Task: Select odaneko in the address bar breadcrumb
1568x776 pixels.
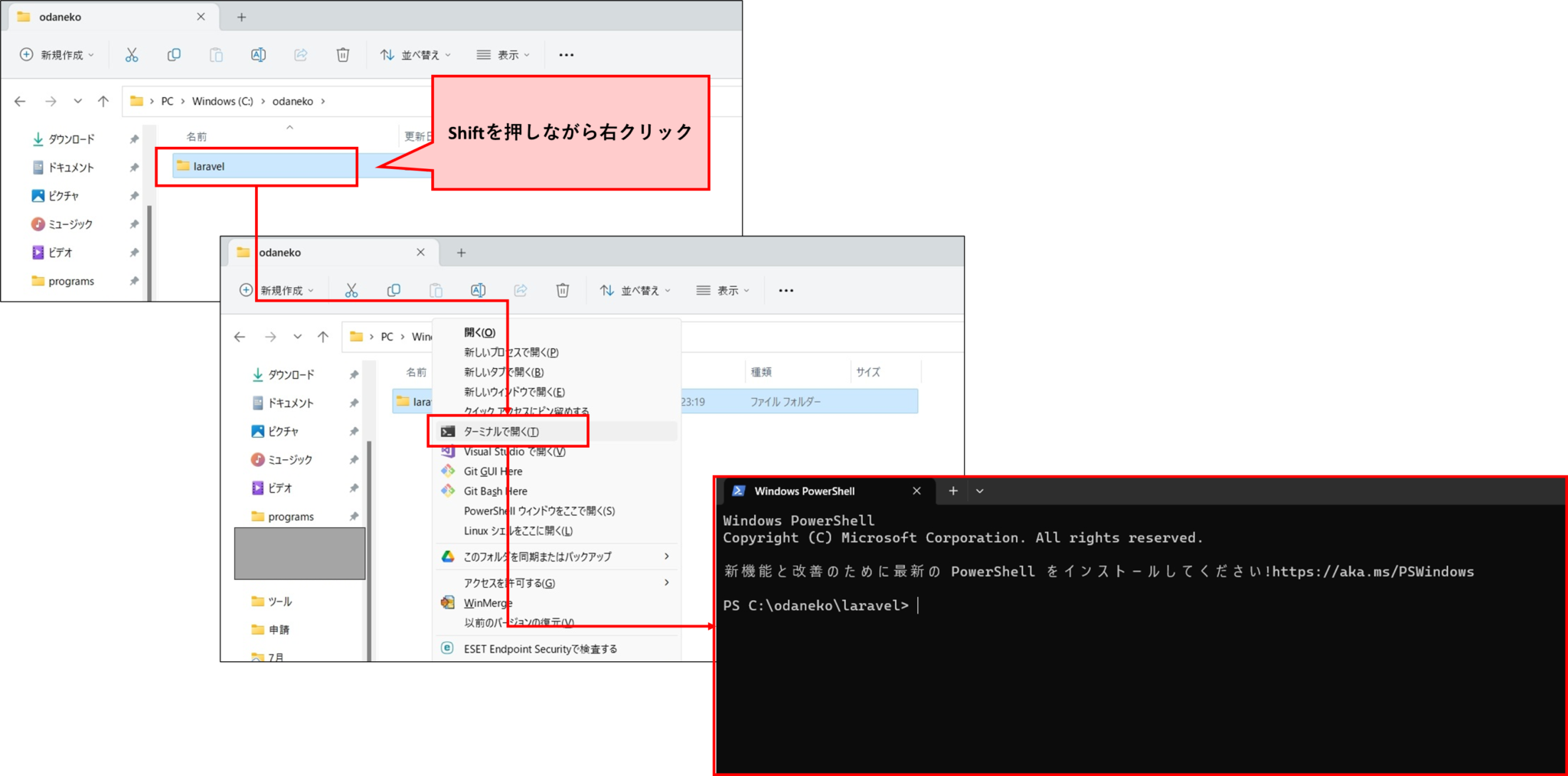Action: click(293, 100)
